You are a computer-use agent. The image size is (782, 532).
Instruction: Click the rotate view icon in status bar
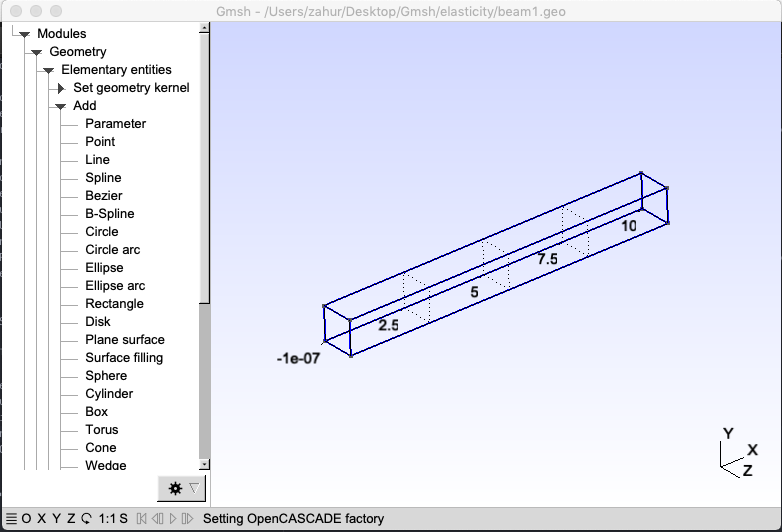(86, 519)
